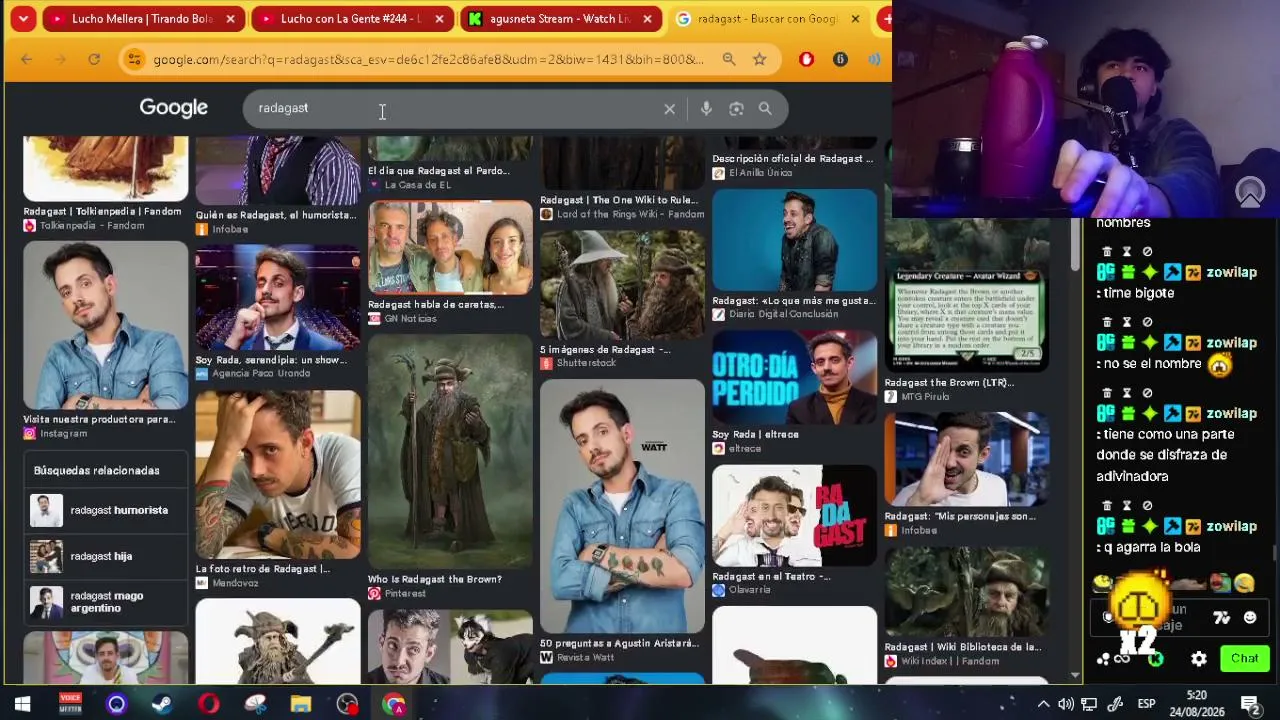Screen dimensions: 1280x720
Task: Open Opera browser from the taskbar
Action: coord(209,704)
